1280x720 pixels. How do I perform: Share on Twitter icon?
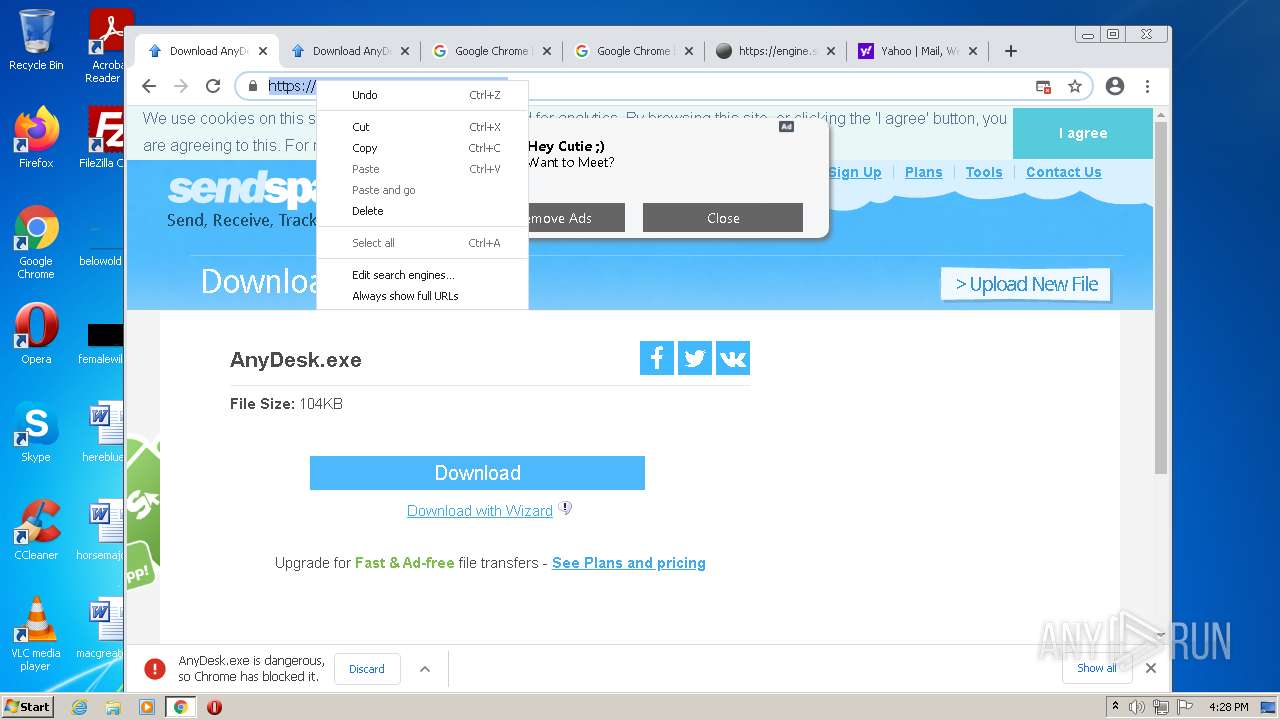695,358
